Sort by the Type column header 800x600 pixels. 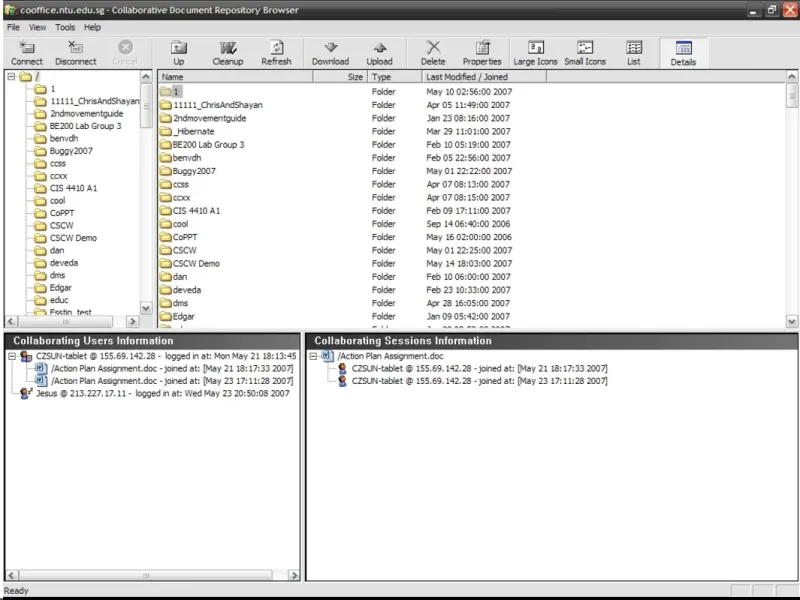(395, 77)
